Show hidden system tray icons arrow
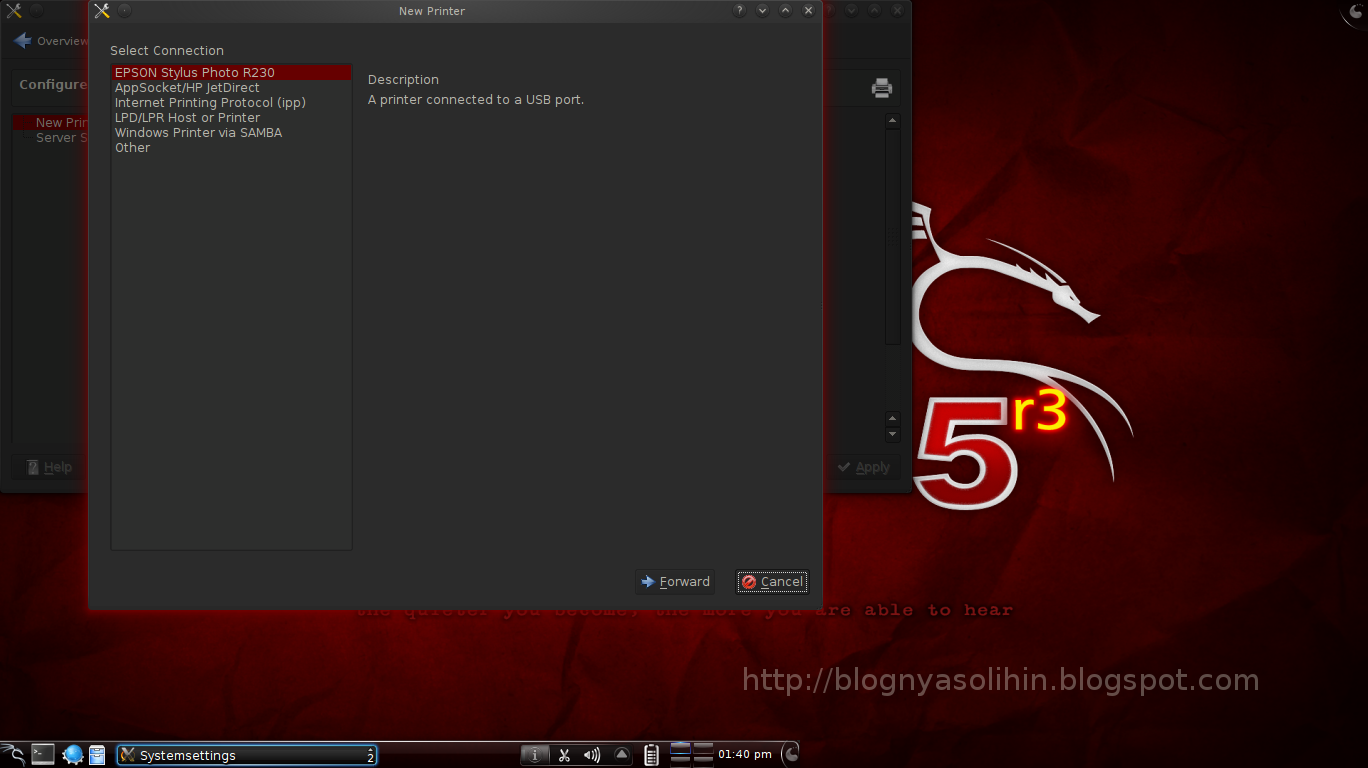The height and width of the screenshot is (768, 1368). click(621, 755)
